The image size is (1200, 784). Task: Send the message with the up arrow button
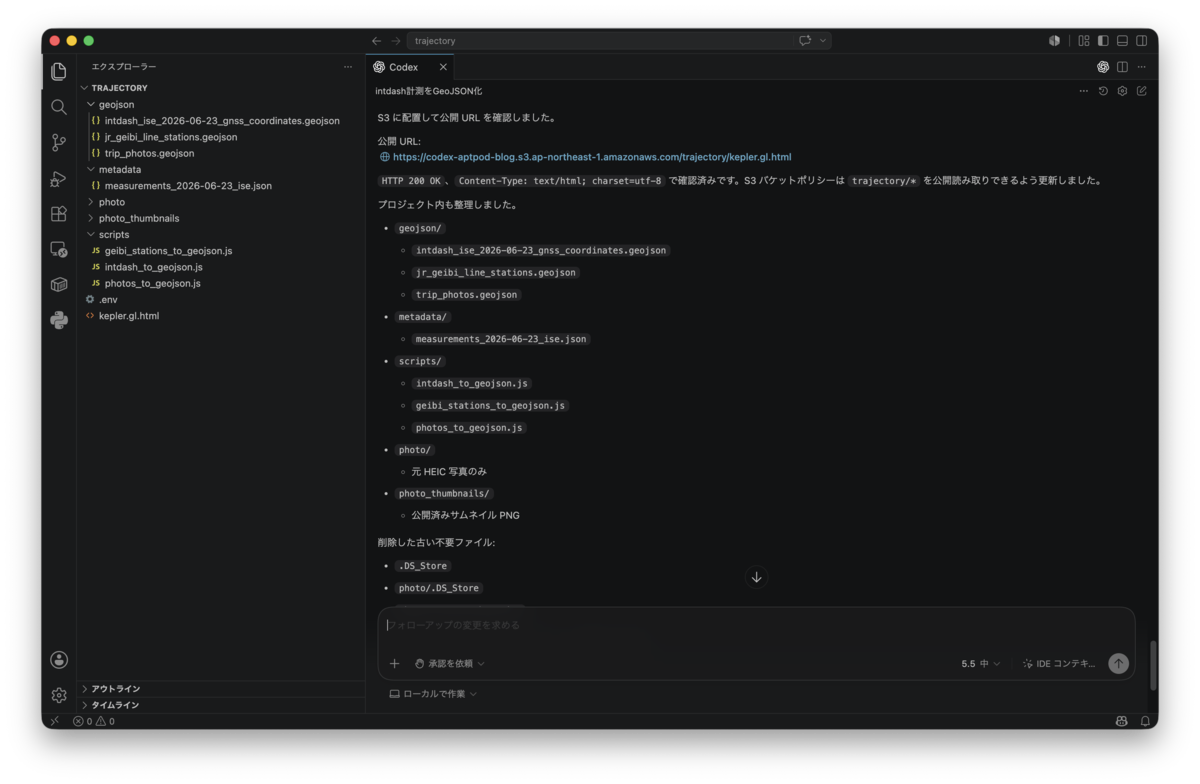point(1118,663)
